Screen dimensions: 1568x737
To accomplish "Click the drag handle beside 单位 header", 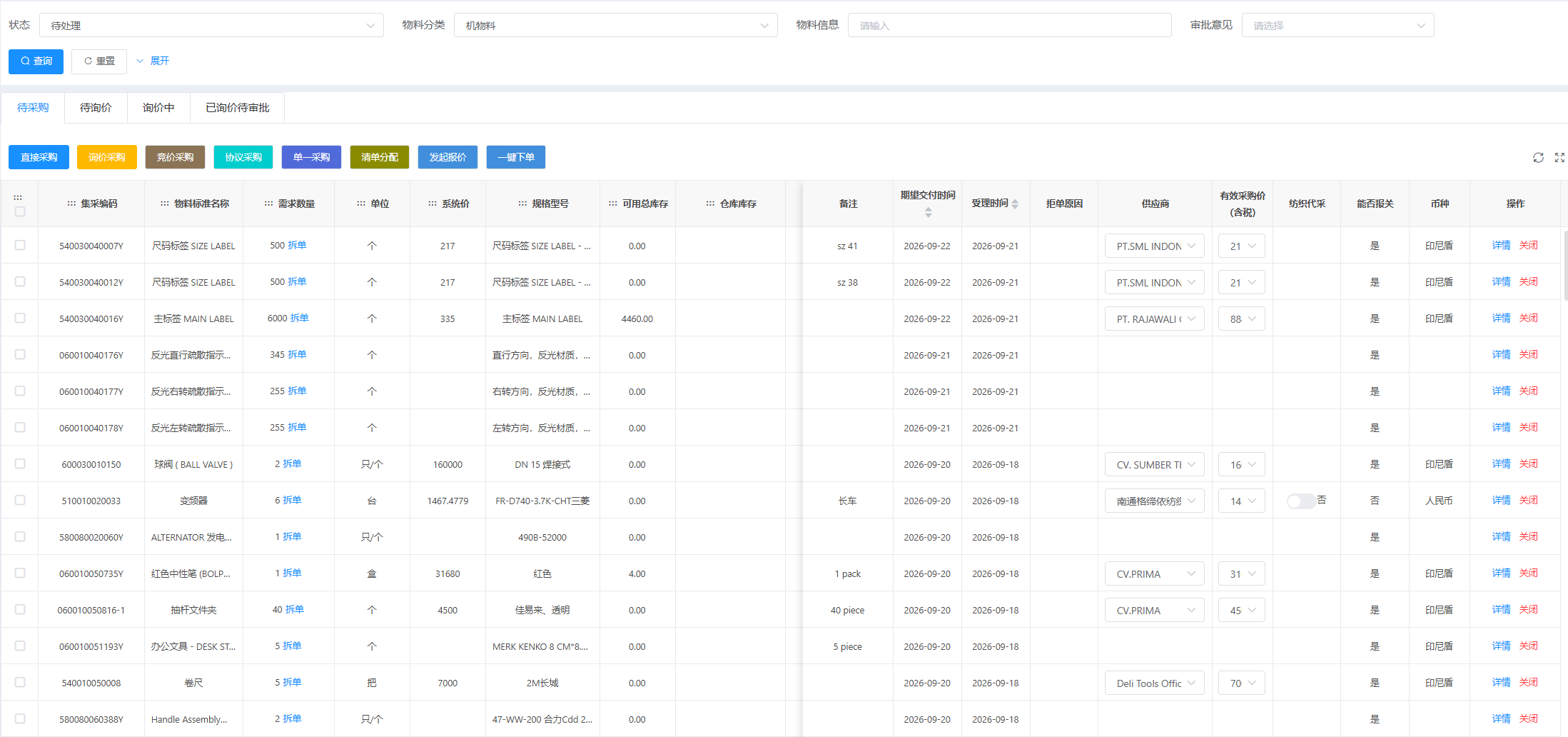I will 361,204.
